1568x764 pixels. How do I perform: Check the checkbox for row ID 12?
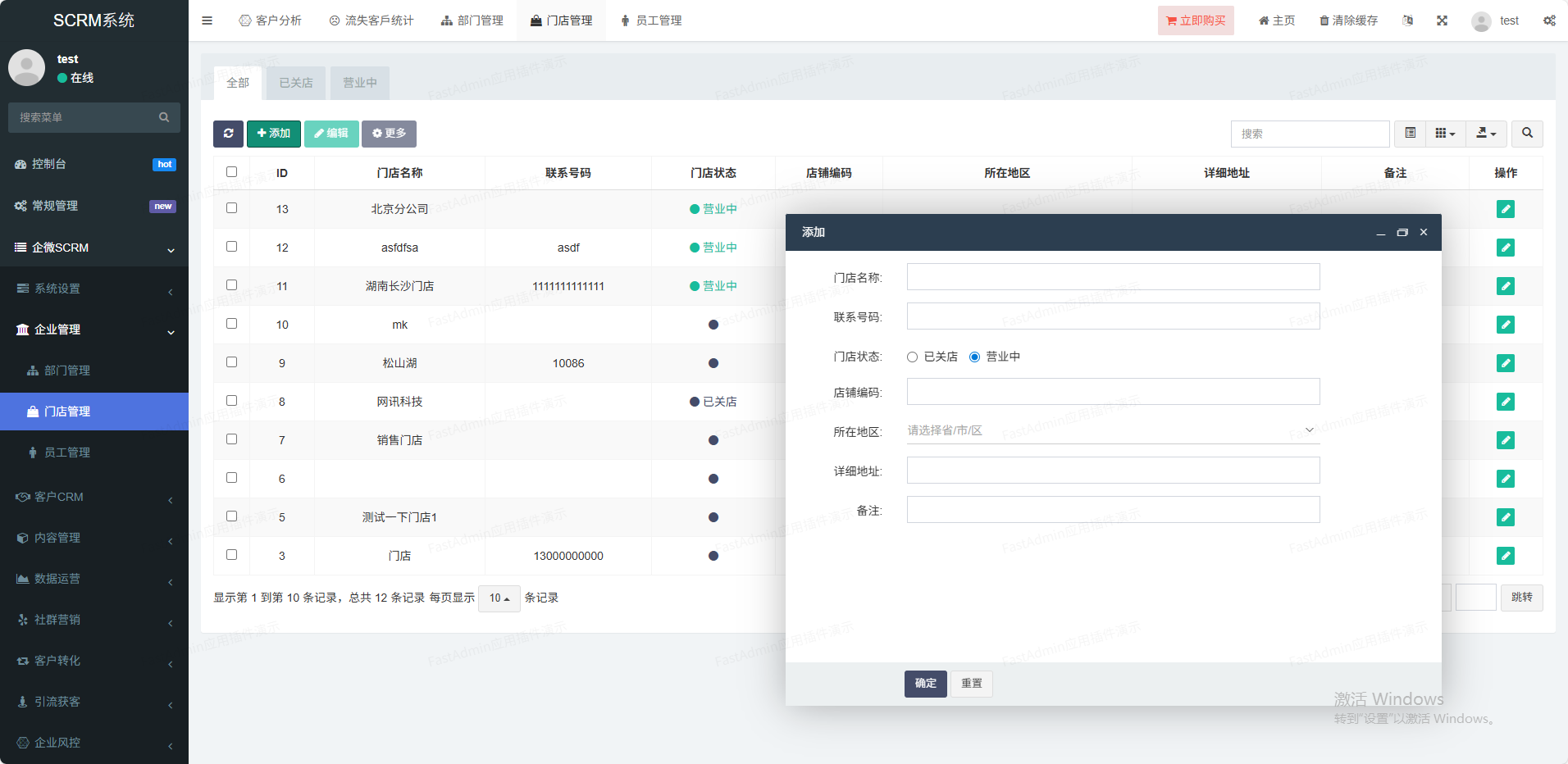tap(231, 247)
